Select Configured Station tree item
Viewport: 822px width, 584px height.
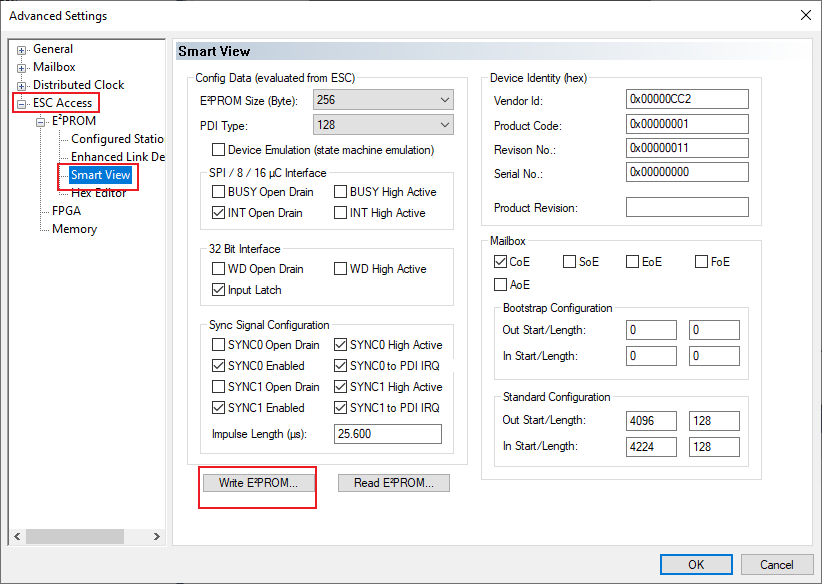click(116, 139)
